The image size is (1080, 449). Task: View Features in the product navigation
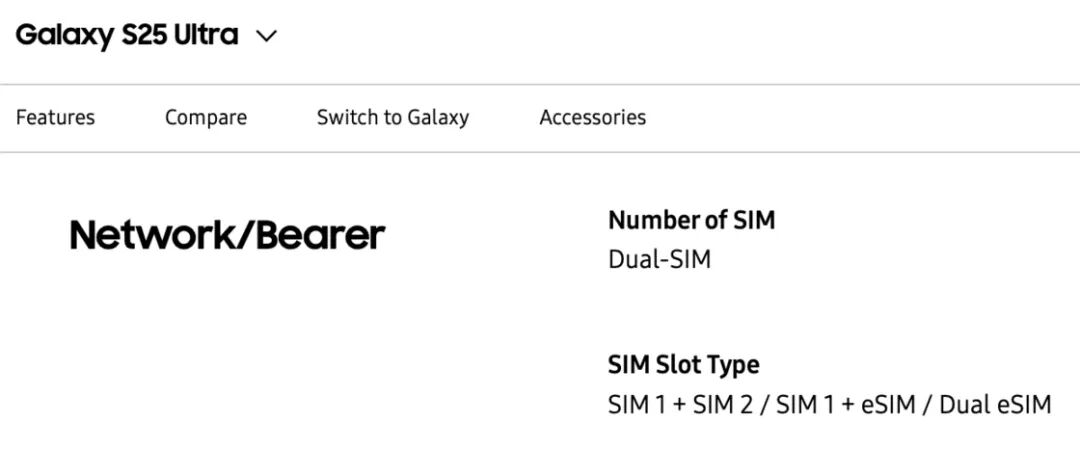56,118
